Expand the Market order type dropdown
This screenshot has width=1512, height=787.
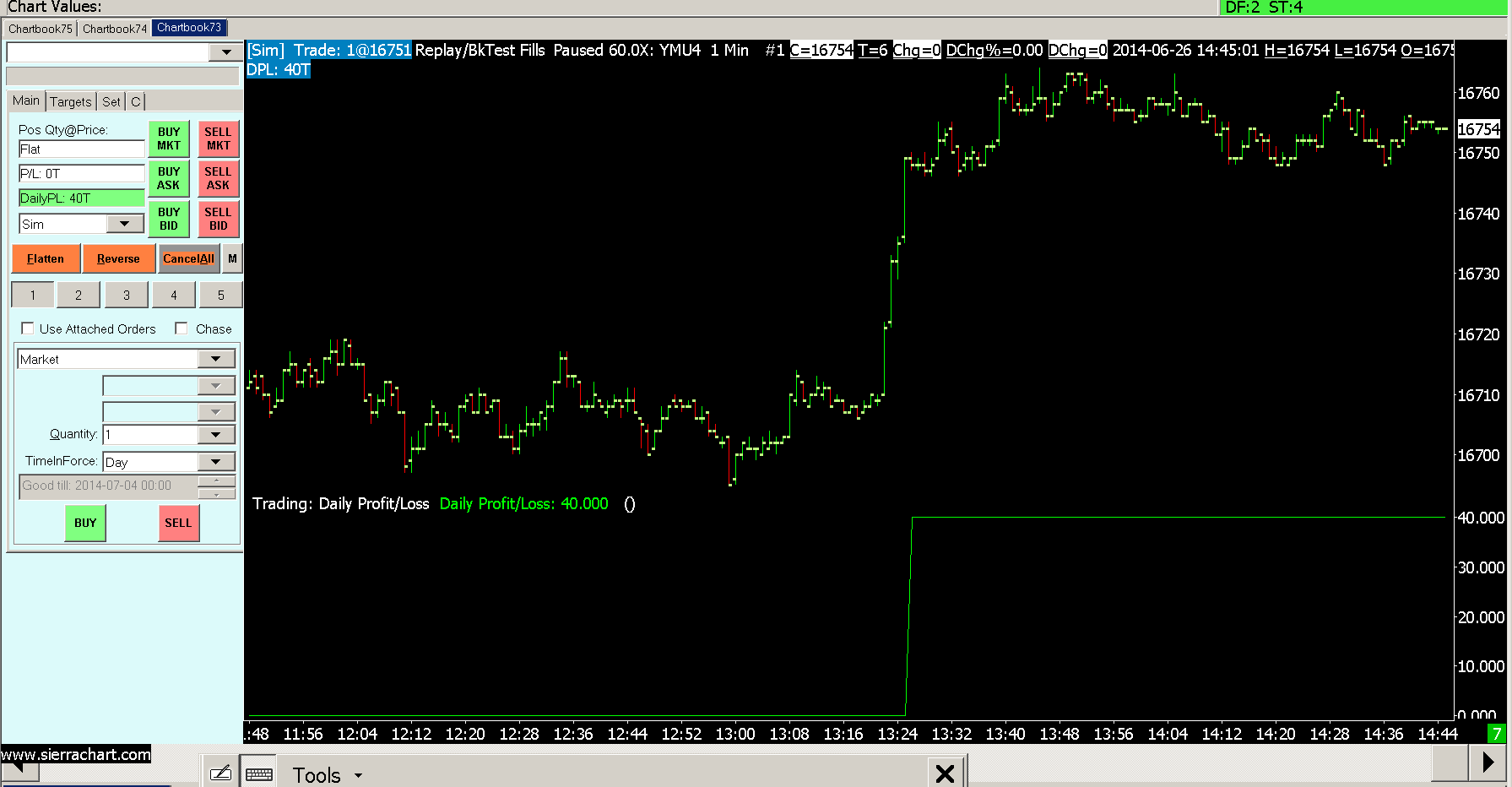pos(216,359)
